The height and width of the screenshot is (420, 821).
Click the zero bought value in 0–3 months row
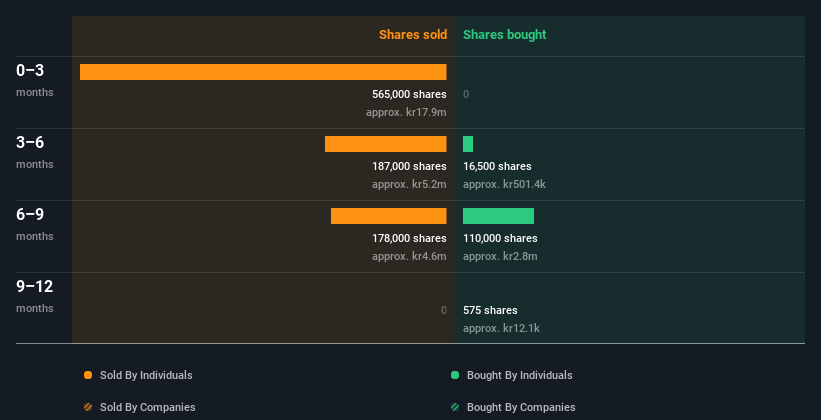point(466,94)
